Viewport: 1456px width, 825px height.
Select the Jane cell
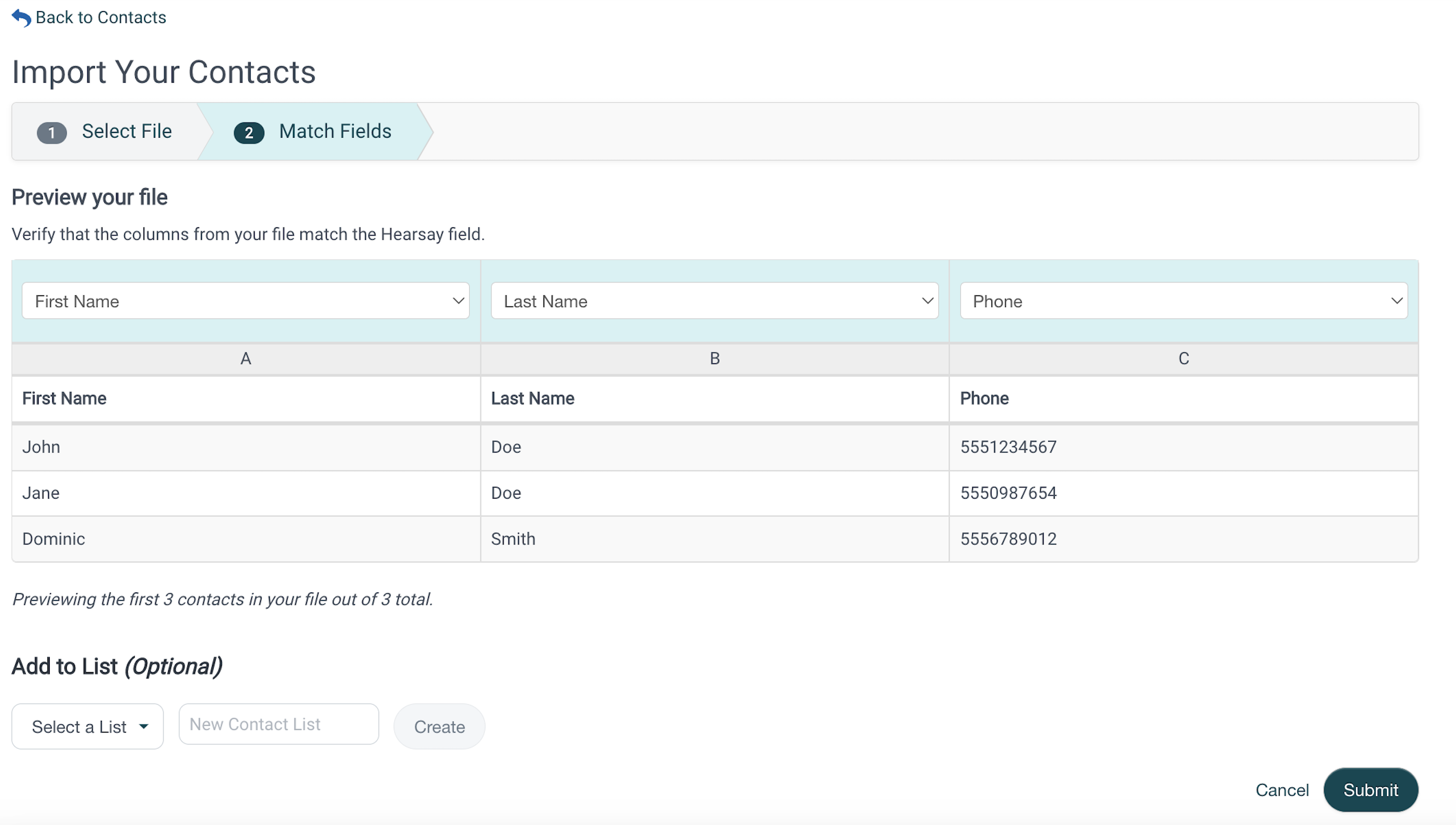pyautogui.click(x=246, y=493)
